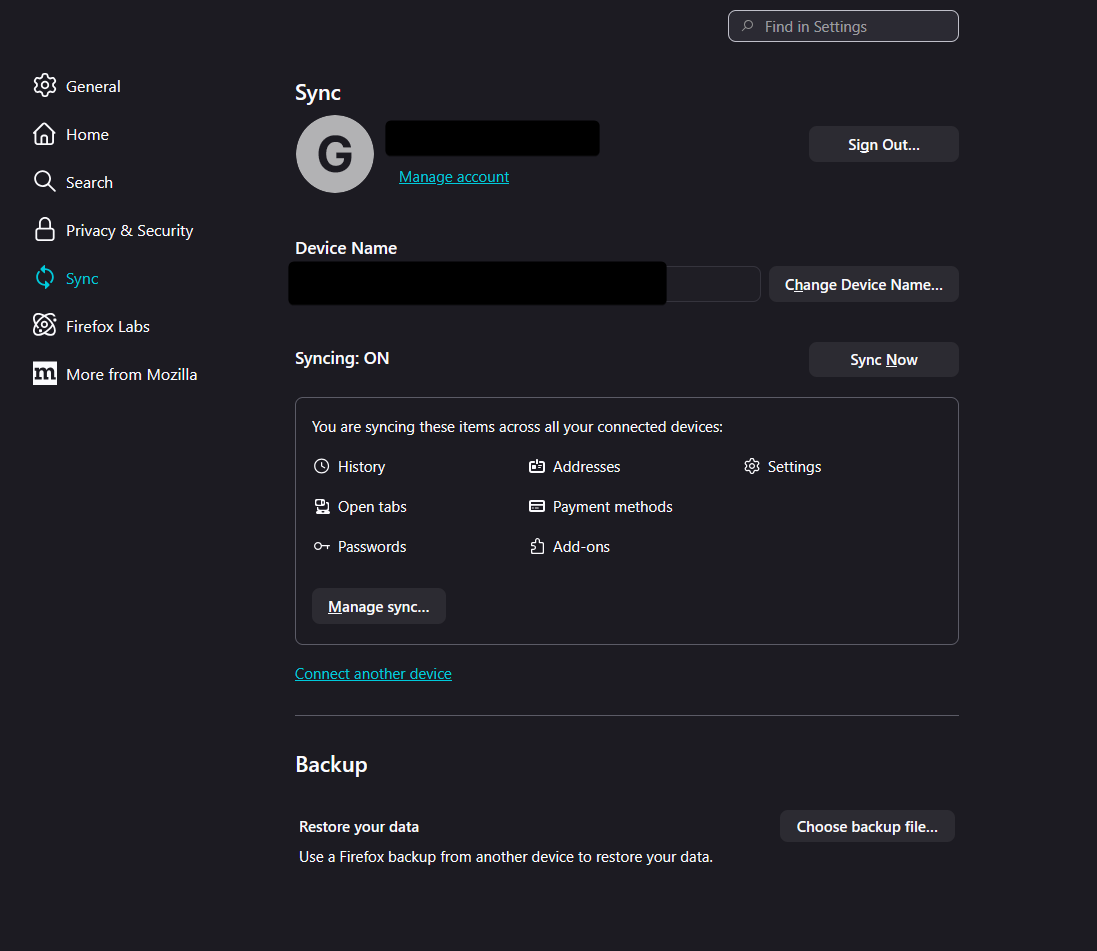
Task: Click the Firefox Labs icon in sidebar
Action: click(44, 326)
